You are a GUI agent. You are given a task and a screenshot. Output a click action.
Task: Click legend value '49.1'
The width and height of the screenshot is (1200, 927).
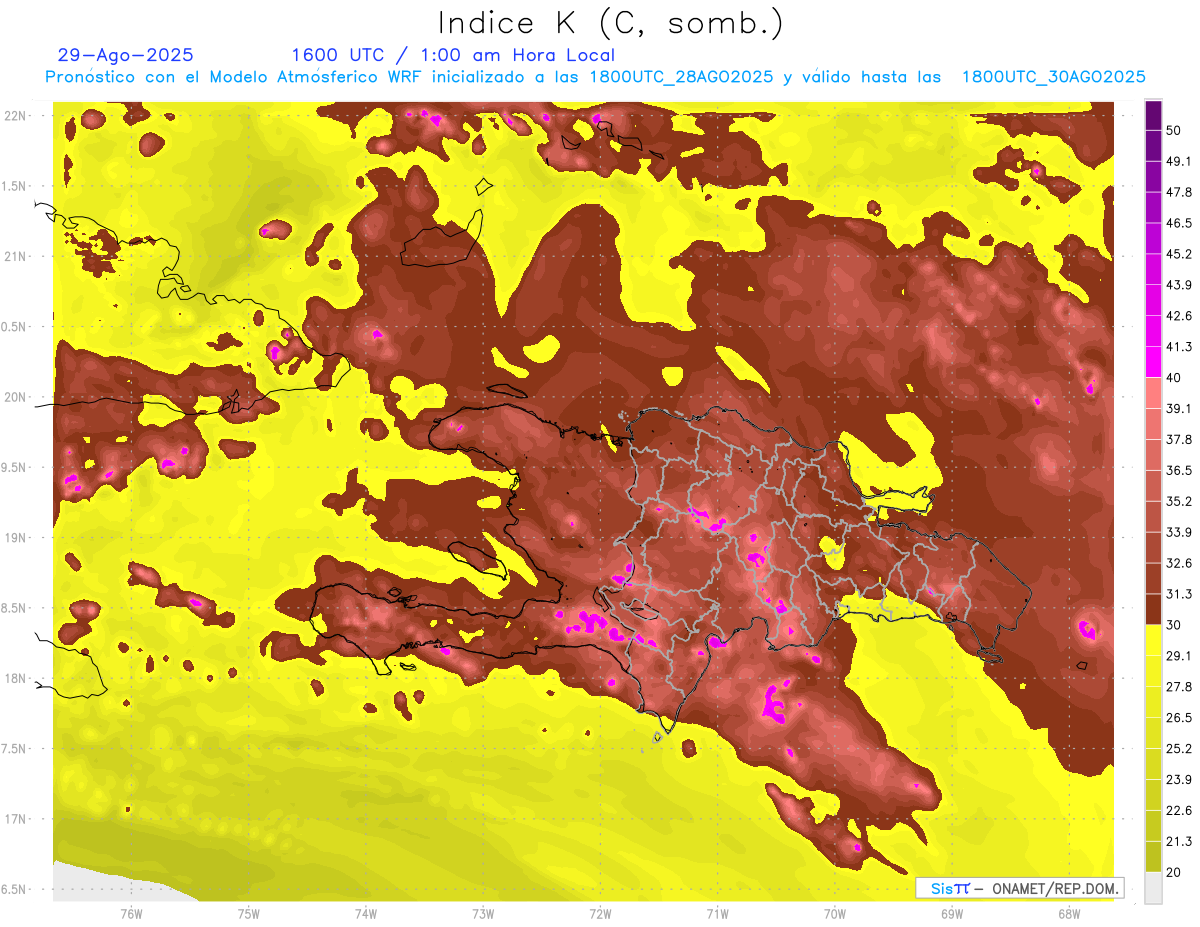1178,161
